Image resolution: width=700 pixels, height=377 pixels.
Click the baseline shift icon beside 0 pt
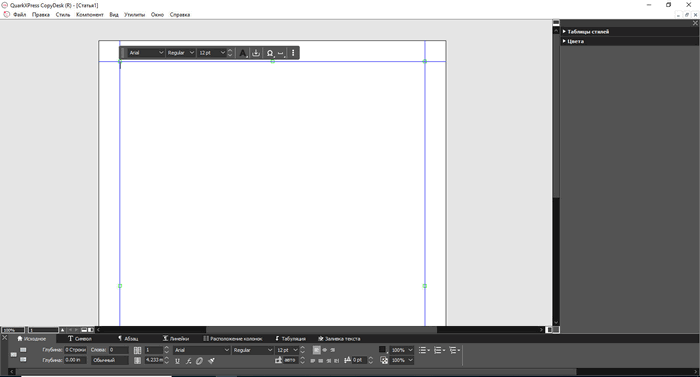(x=347, y=360)
